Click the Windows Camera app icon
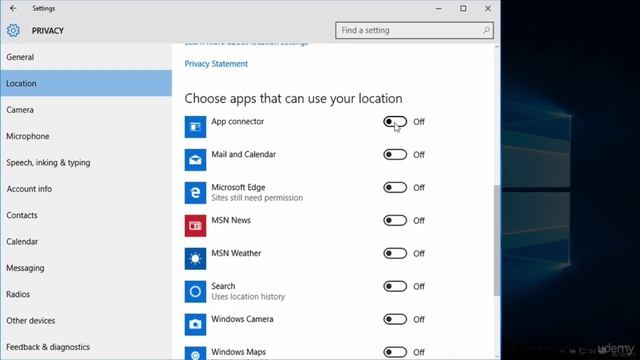Screen dimensions: 640x360 (195, 324)
